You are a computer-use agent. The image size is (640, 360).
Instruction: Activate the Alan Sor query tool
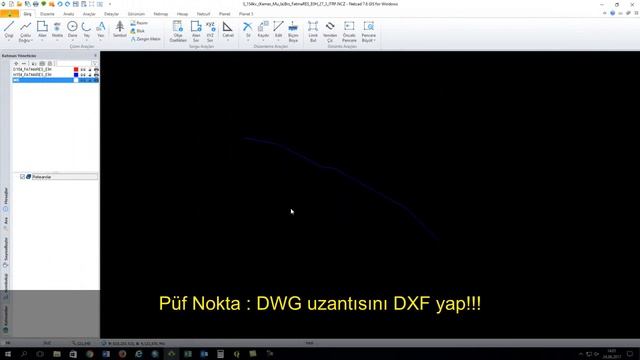pos(196,31)
